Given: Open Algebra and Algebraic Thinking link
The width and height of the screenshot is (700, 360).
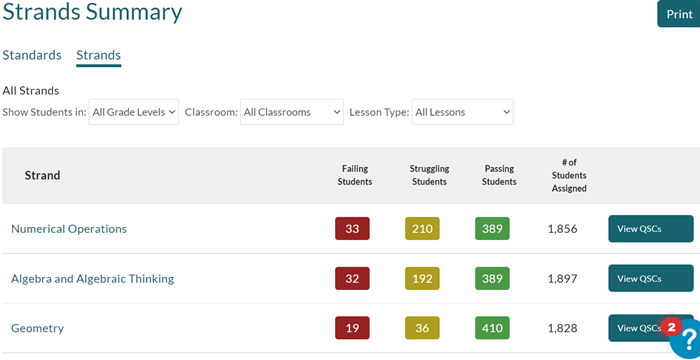Looking at the screenshot, I should (92, 279).
